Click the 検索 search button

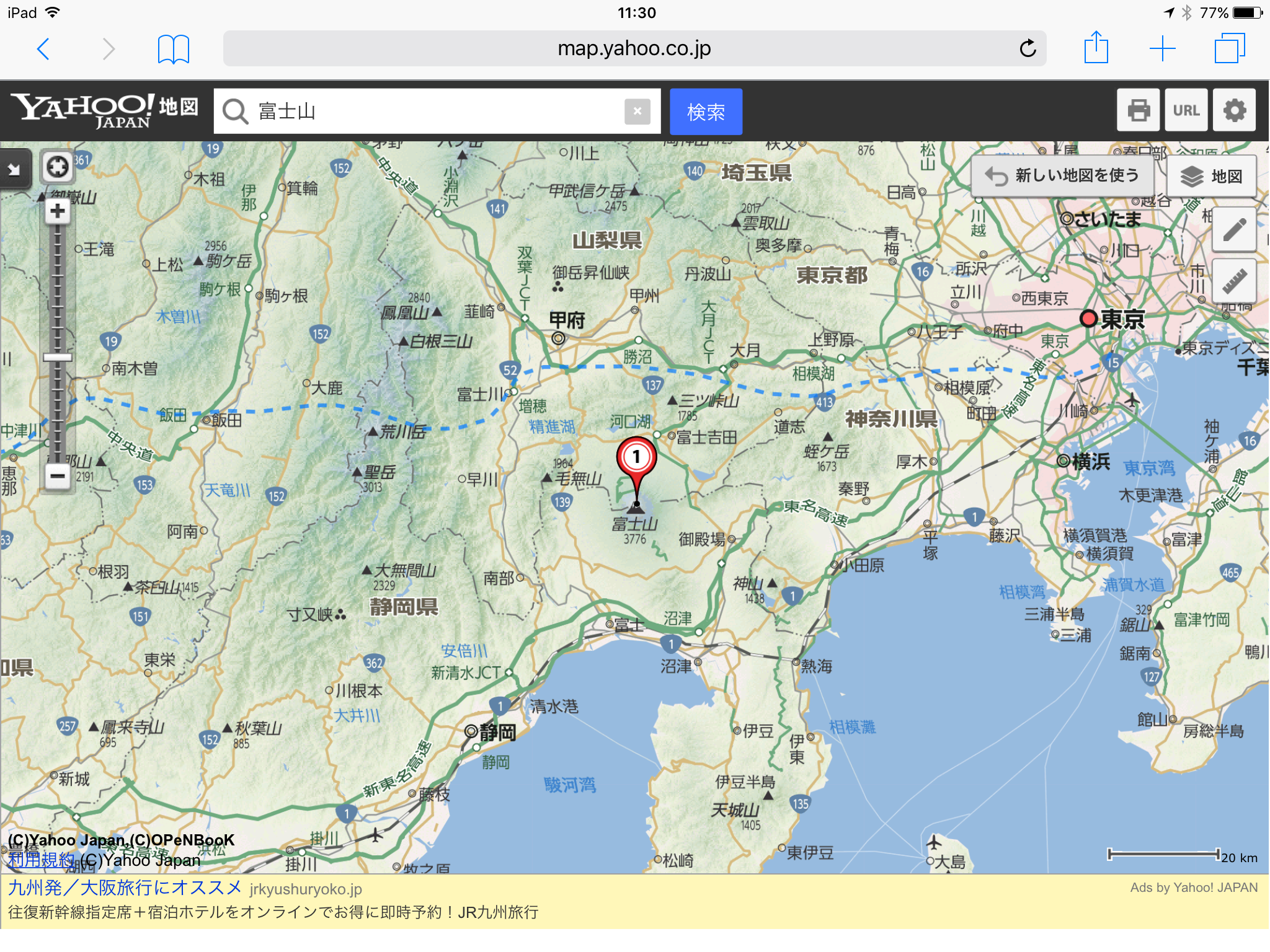706,110
